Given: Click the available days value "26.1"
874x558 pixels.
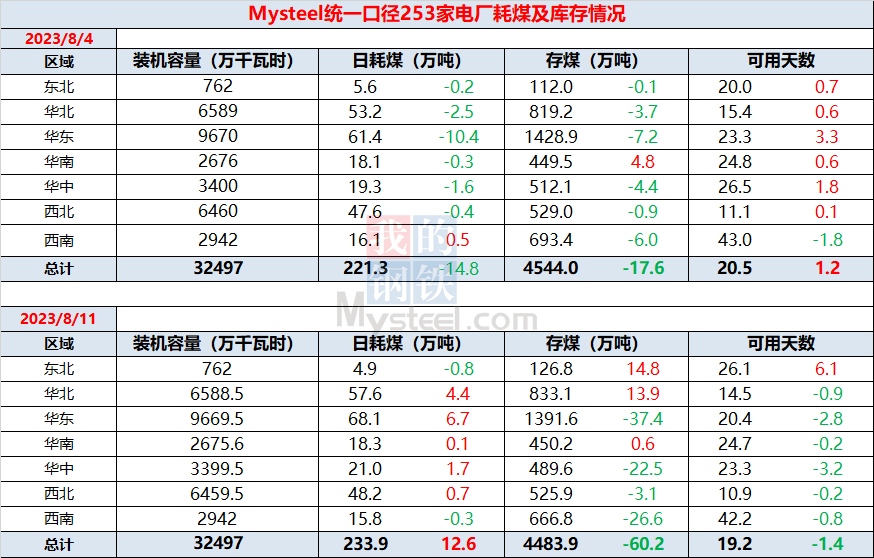Looking at the screenshot, I should (735, 369).
